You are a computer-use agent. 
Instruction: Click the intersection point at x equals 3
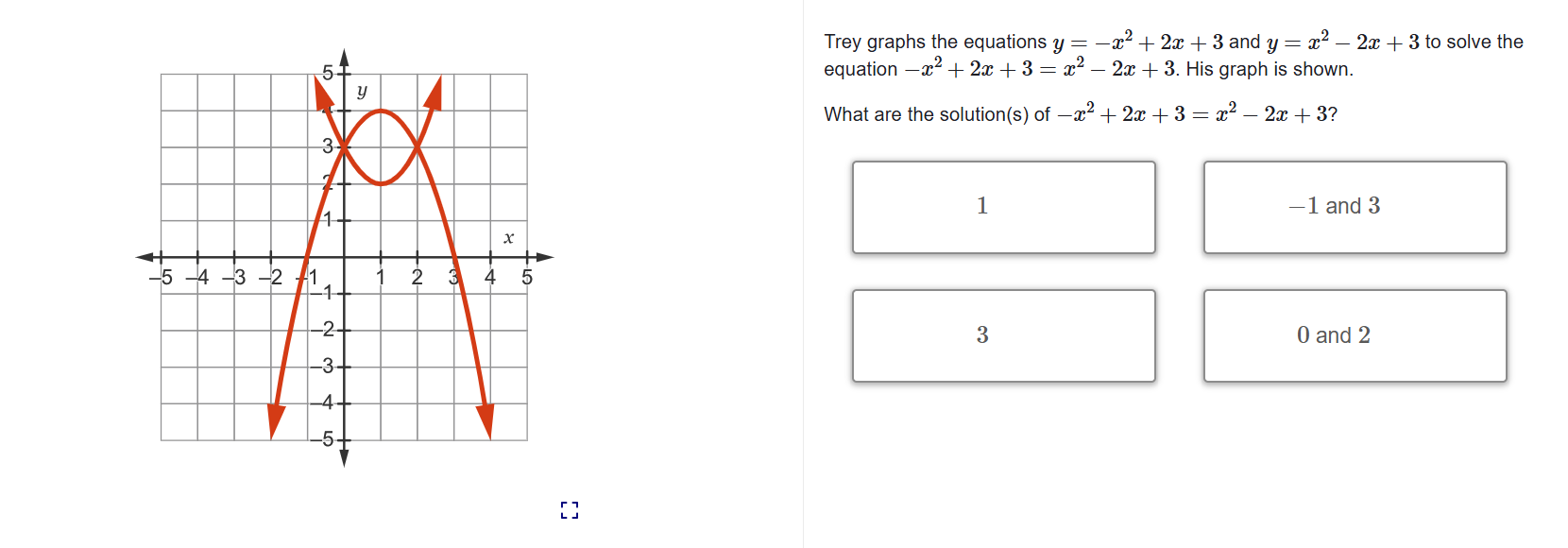point(418,146)
